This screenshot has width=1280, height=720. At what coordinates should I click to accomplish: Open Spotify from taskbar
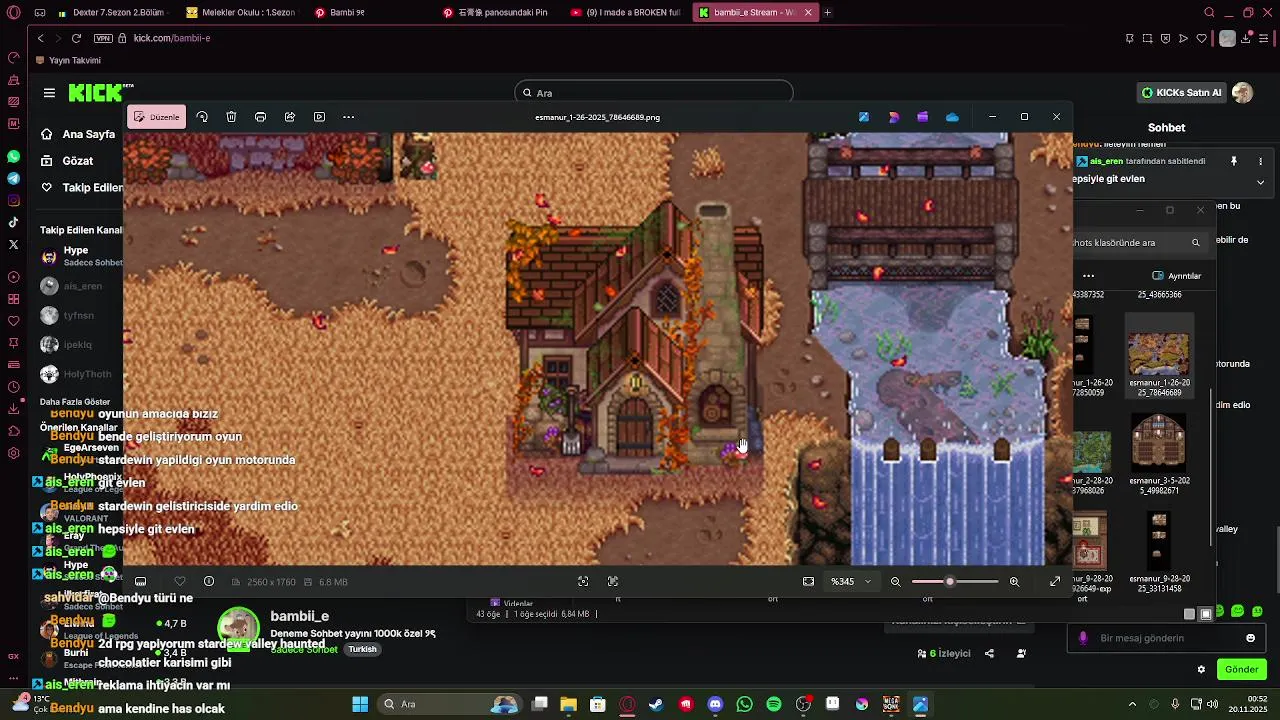tap(774, 704)
